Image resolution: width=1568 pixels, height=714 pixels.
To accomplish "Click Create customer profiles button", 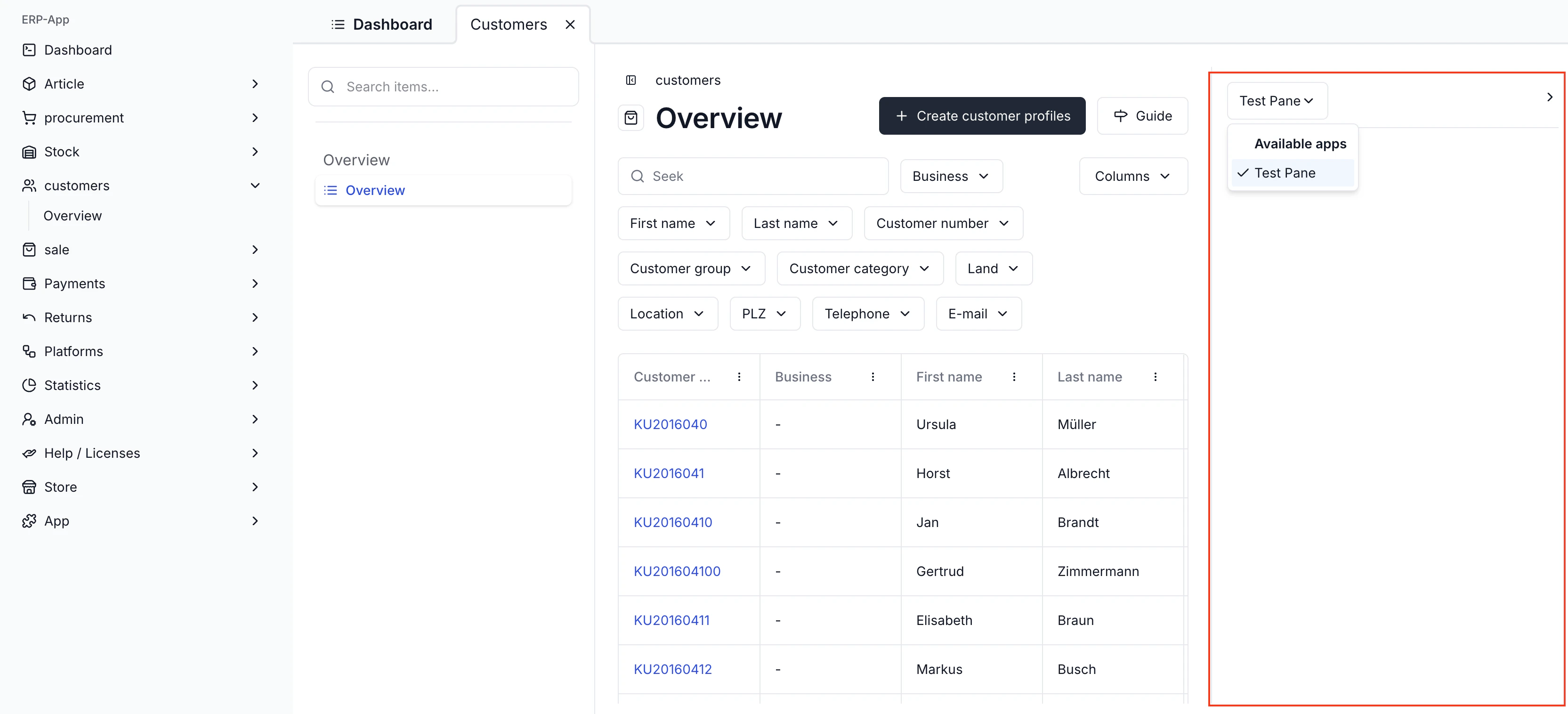I will [982, 116].
